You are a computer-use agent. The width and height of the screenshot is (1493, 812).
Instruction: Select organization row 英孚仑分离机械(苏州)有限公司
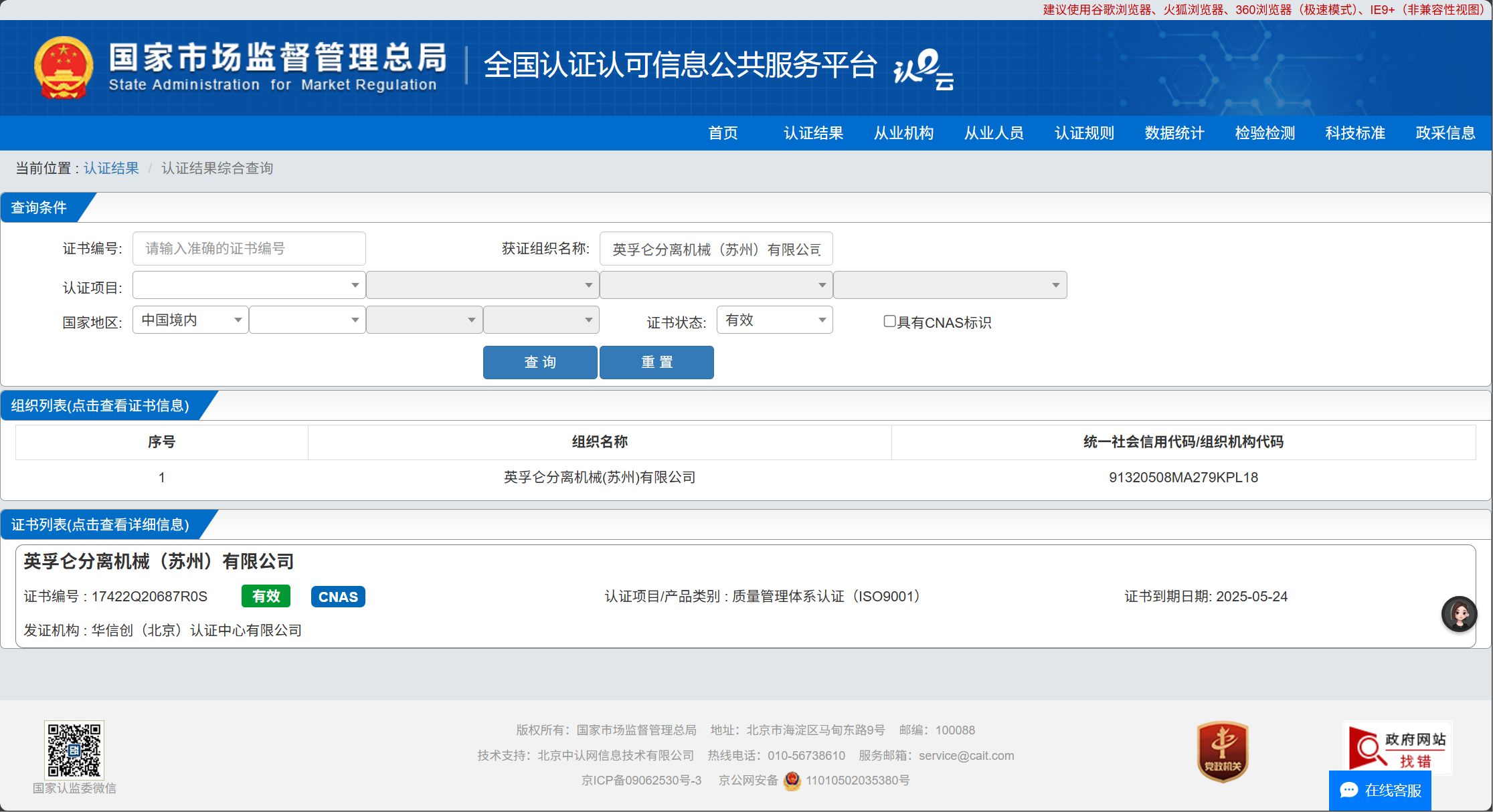(745, 478)
